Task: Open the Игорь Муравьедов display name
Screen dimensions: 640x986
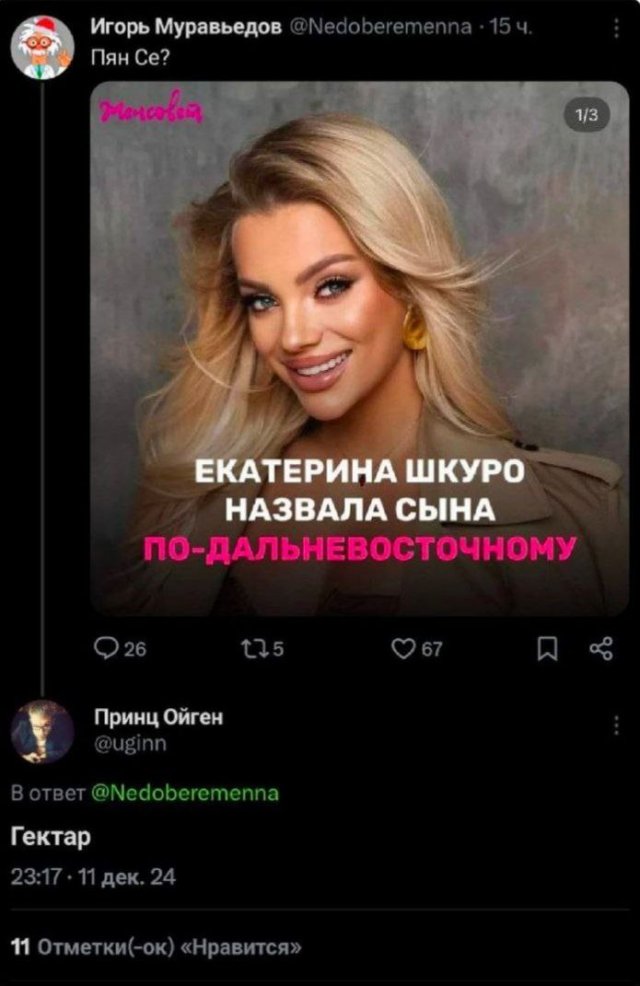Action: 187,26
